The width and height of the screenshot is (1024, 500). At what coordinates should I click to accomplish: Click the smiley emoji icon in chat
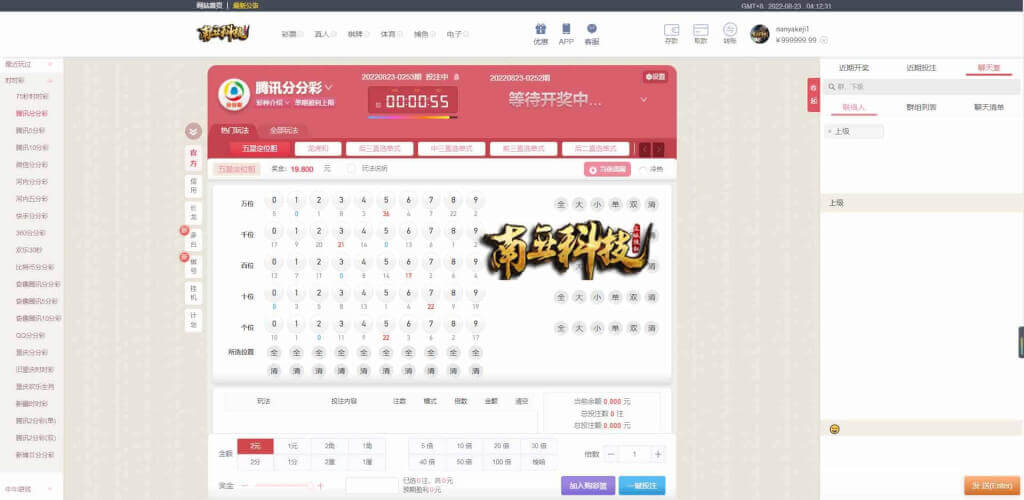coord(834,429)
